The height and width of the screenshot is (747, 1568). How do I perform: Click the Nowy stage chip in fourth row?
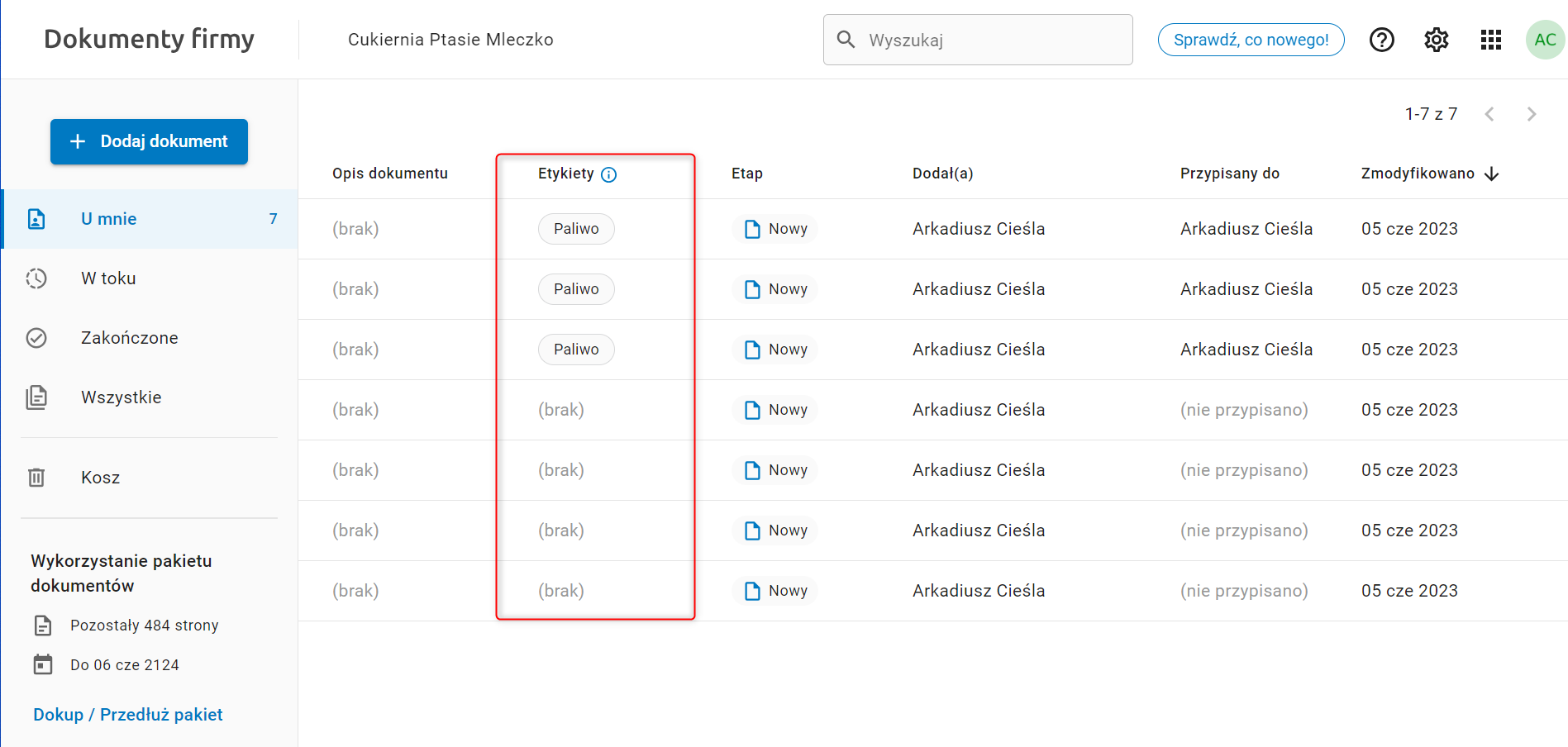coord(774,410)
